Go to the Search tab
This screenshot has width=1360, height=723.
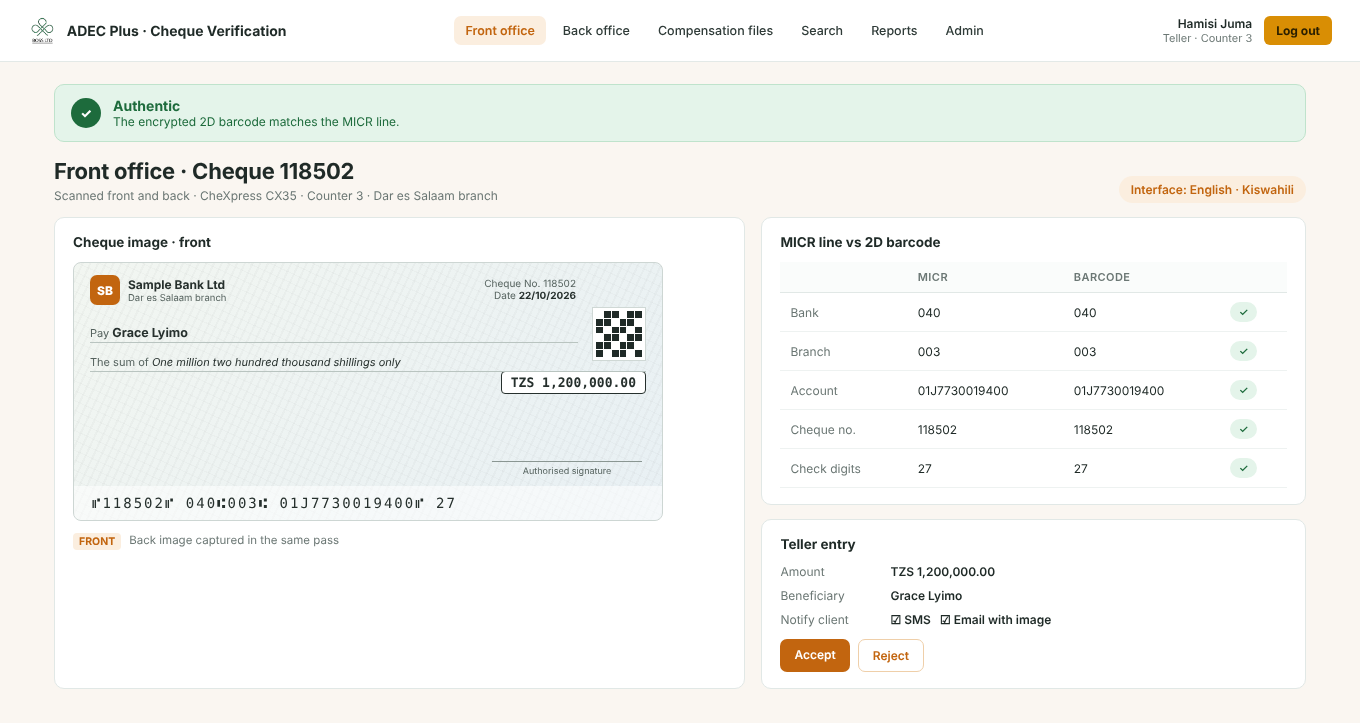(822, 31)
